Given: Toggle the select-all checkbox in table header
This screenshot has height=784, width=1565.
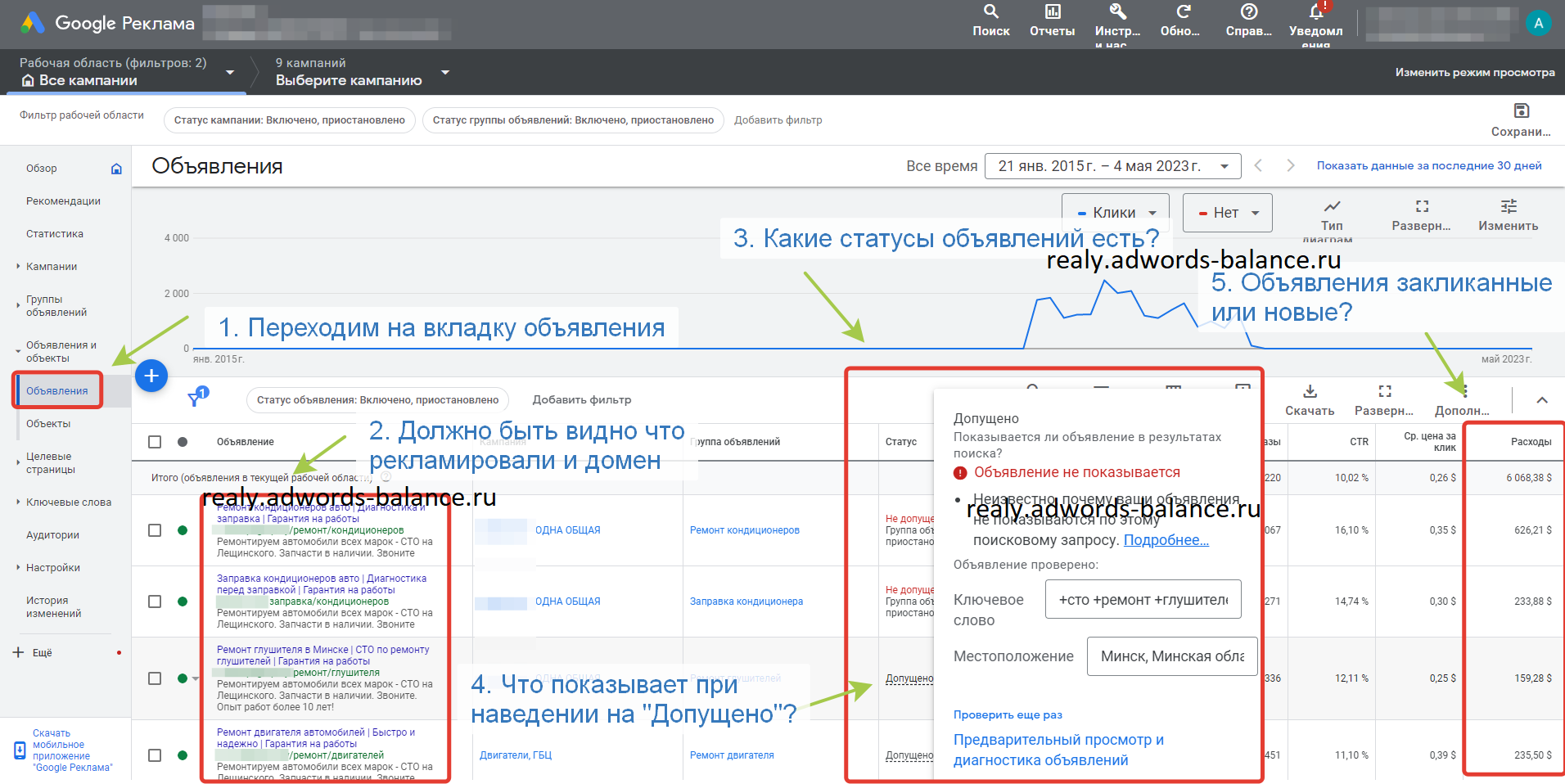Looking at the screenshot, I should point(155,442).
